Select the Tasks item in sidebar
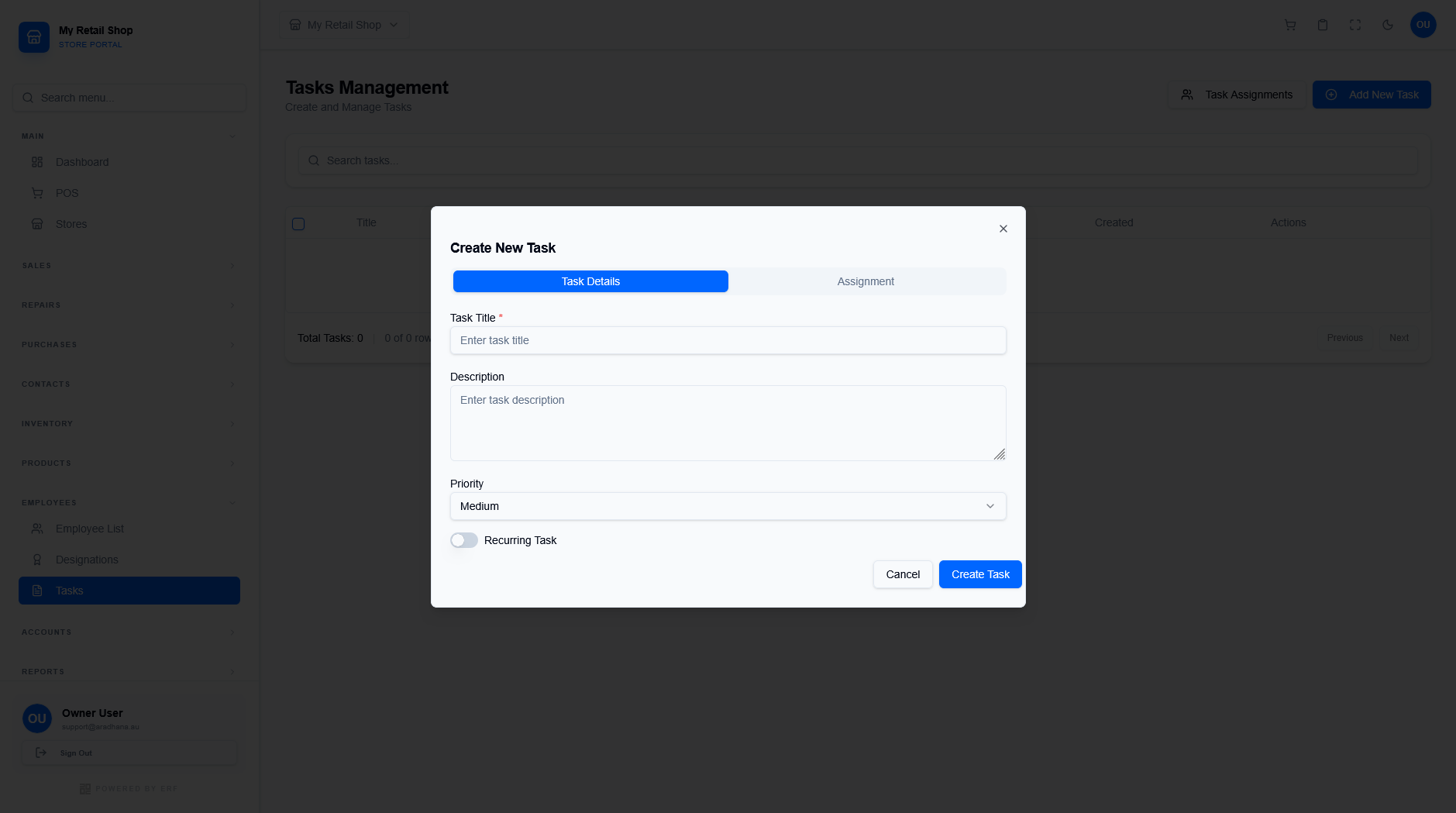The image size is (1456, 813). 69,591
